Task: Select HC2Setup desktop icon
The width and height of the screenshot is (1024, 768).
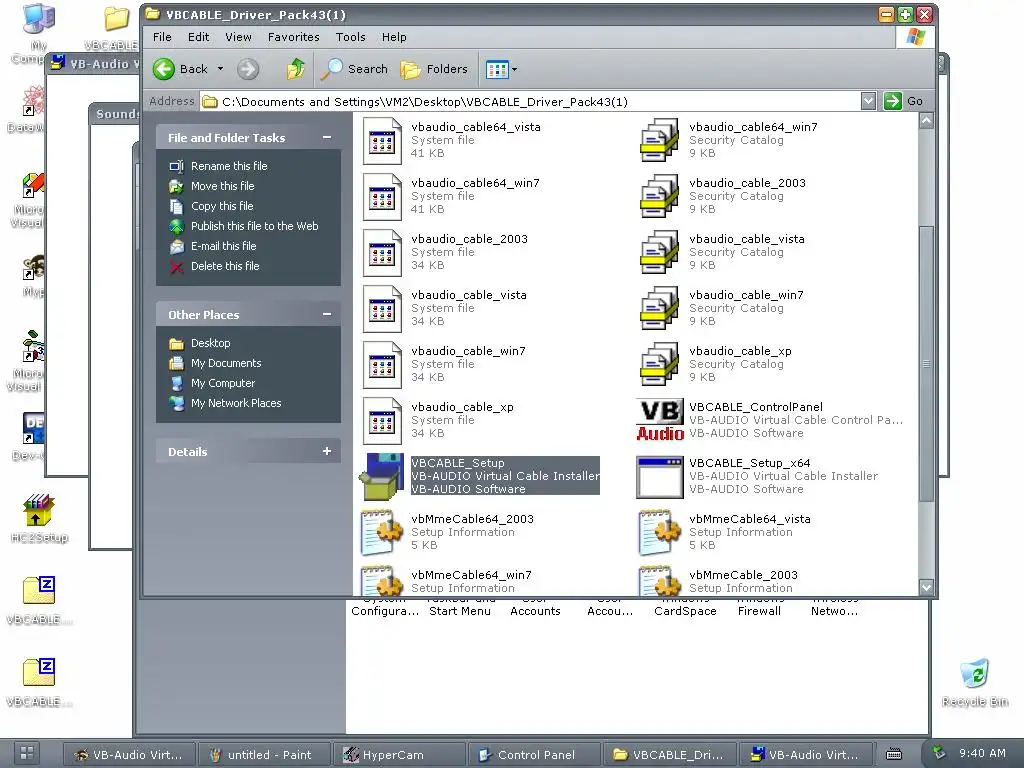Action: [39, 518]
